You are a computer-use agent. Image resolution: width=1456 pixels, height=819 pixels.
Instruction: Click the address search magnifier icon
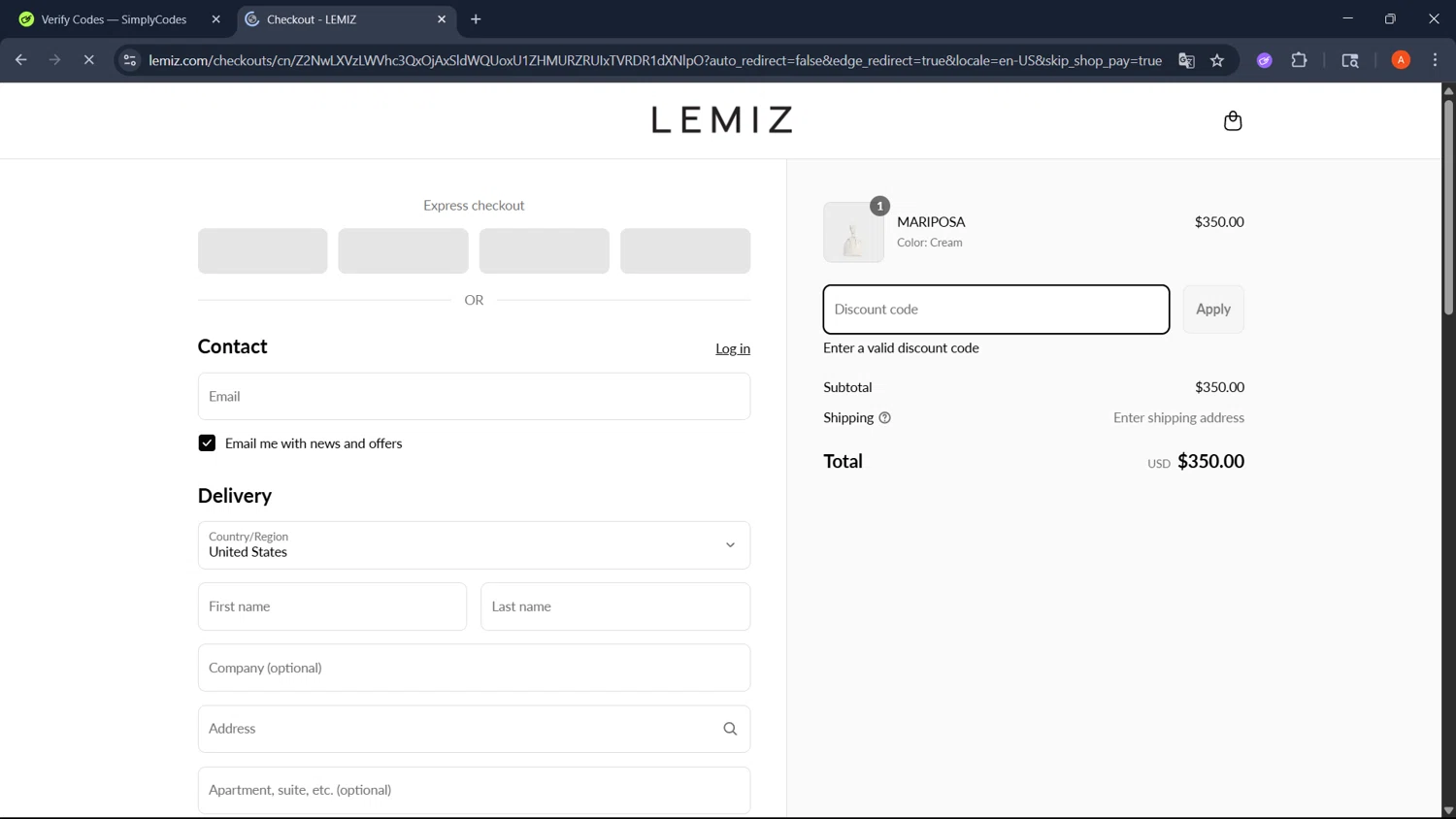(x=730, y=729)
